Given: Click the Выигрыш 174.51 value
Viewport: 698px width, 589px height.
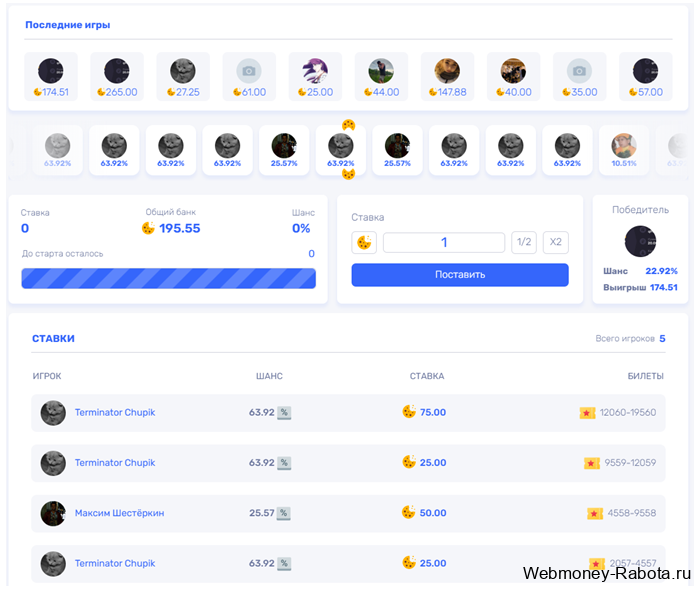Looking at the screenshot, I should (664, 288).
